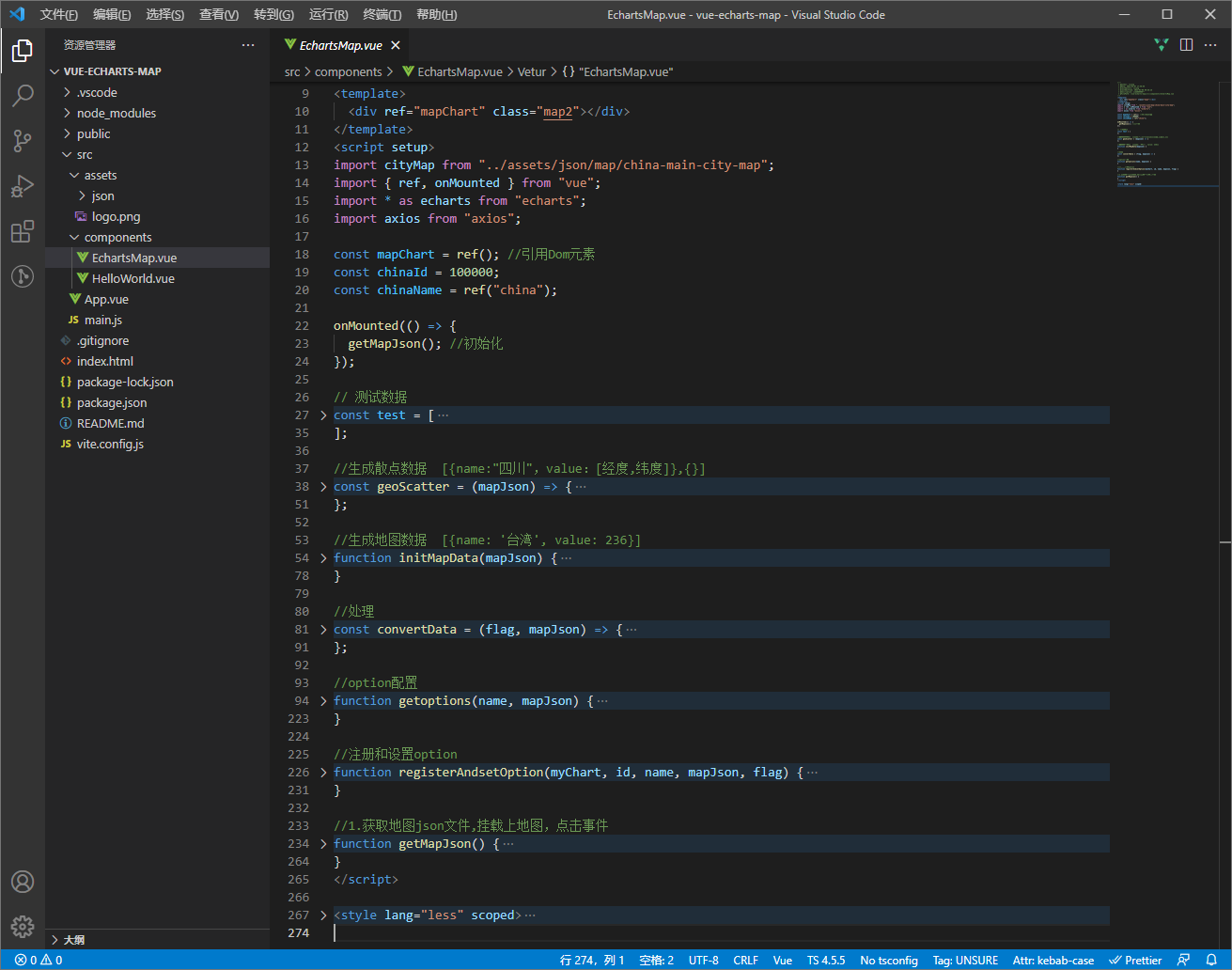Open the 终端(T) menu
Image resolution: width=1232 pixels, height=970 pixels.
pyautogui.click(x=382, y=14)
